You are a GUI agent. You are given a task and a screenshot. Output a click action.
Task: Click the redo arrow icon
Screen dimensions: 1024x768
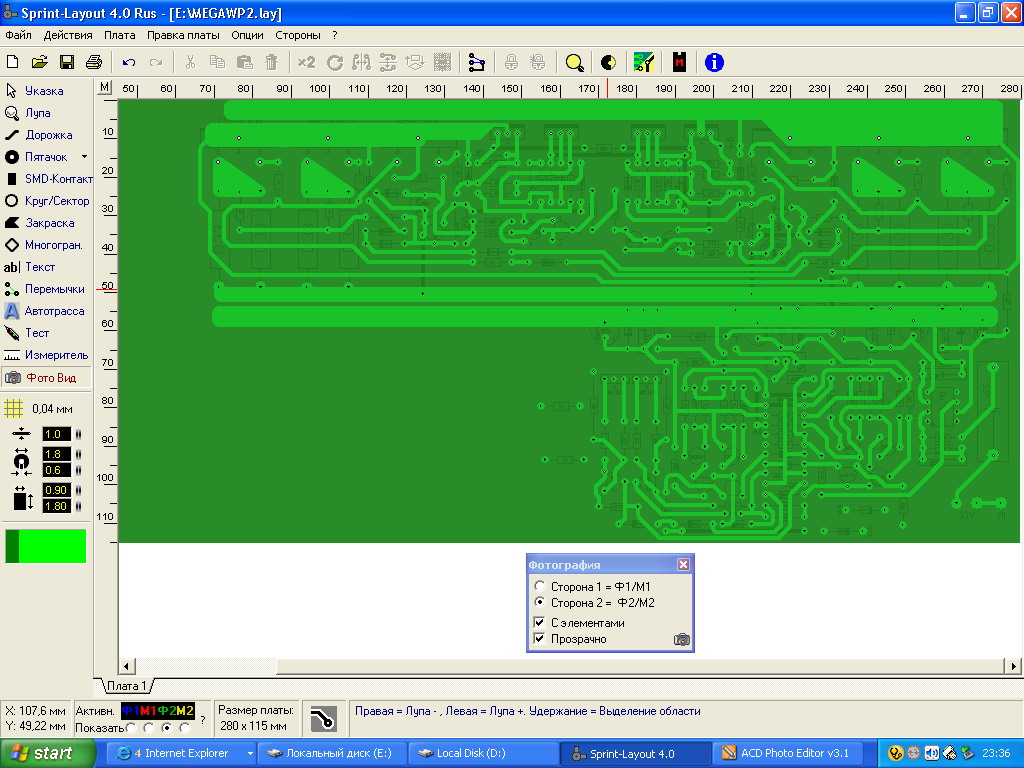[x=155, y=63]
